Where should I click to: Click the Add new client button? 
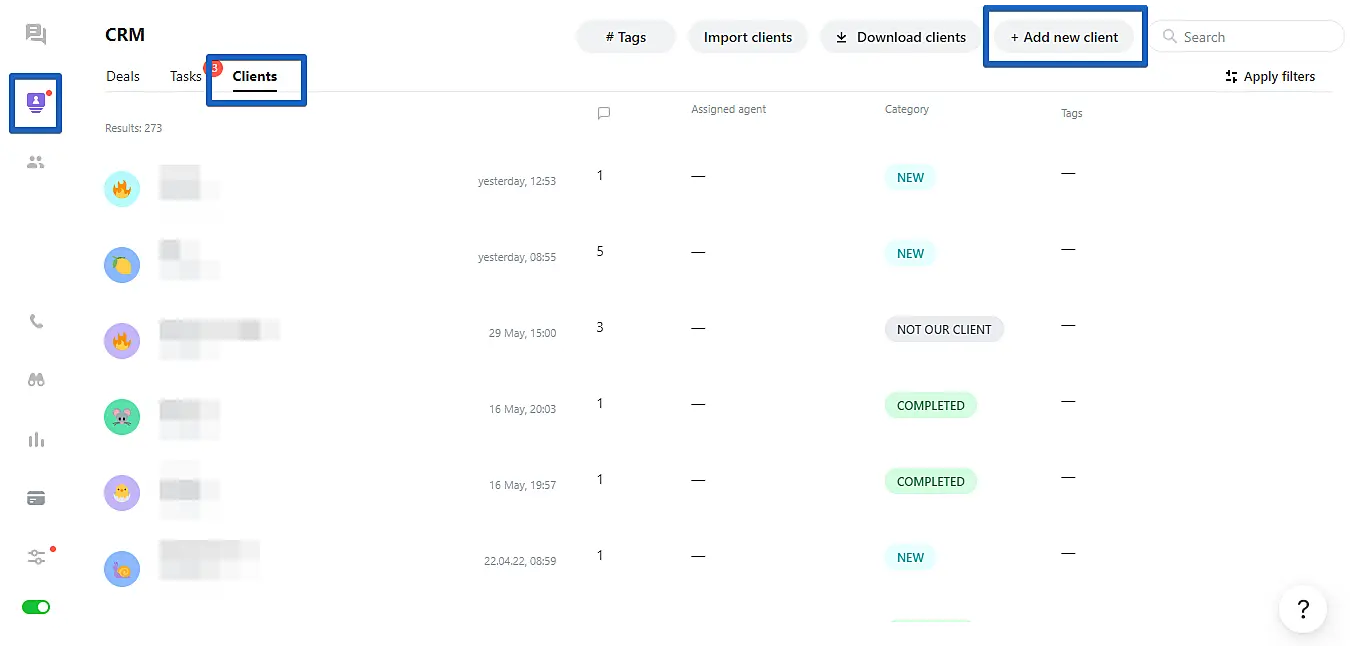tap(1064, 37)
